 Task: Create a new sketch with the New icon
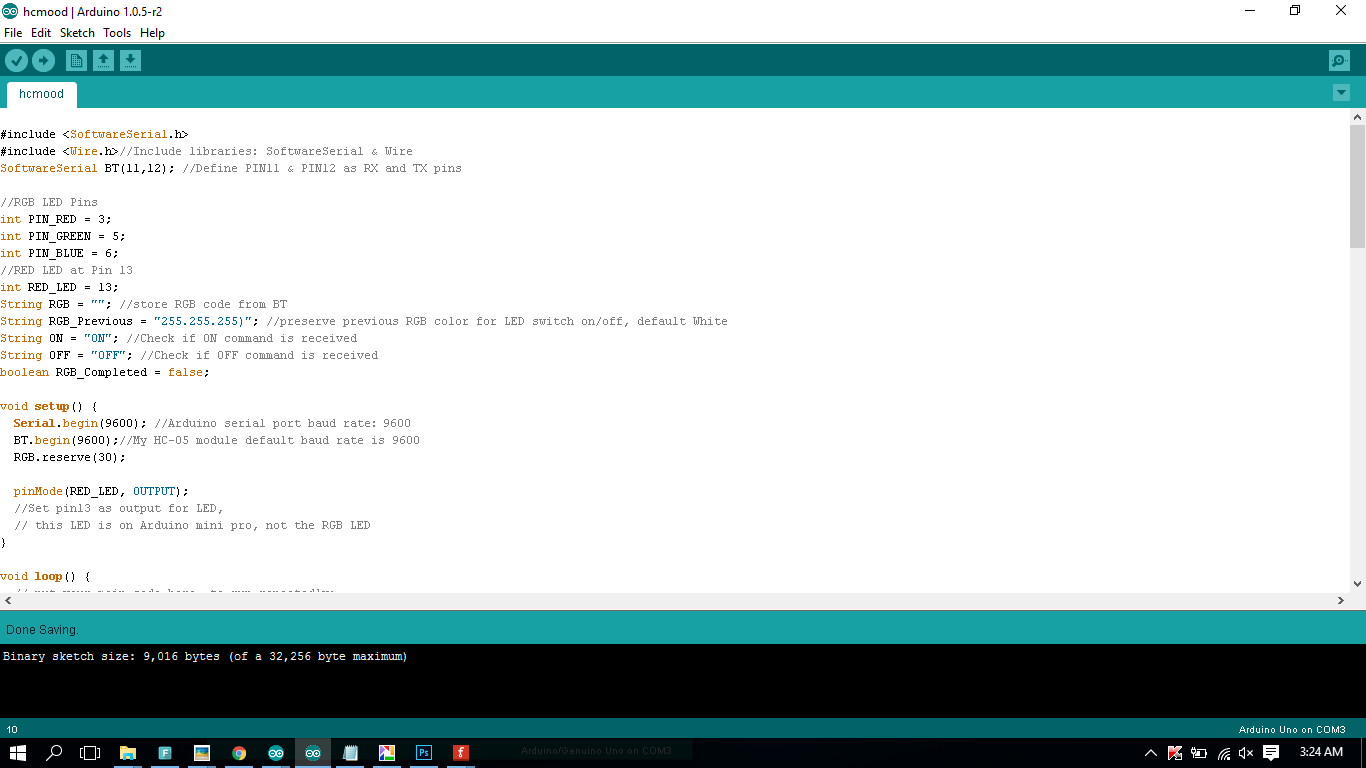pyautogui.click(x=76, y=60)
